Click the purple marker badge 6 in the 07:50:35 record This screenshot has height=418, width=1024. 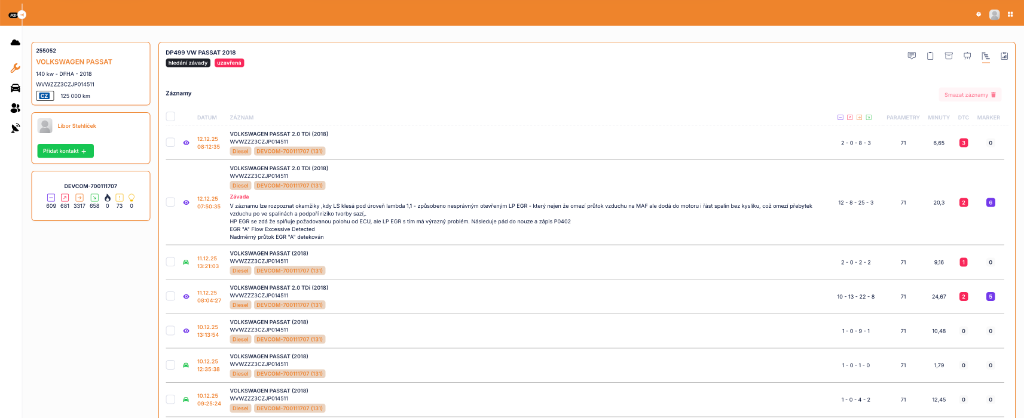990,202
